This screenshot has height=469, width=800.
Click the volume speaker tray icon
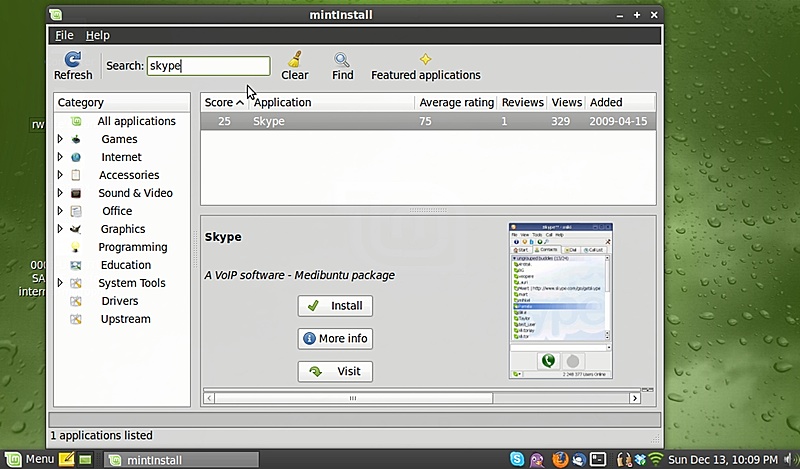tap(790, 459)
